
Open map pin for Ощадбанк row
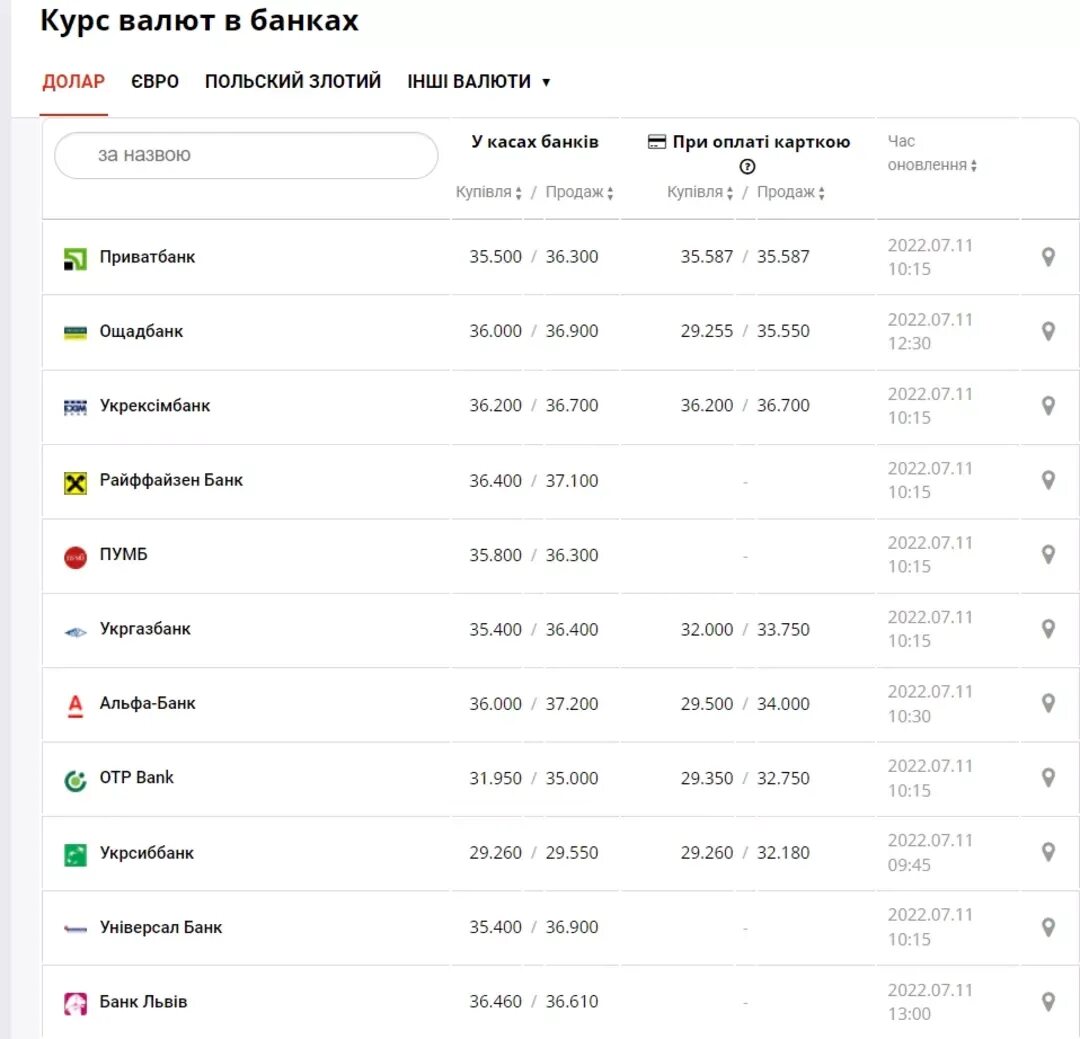pyautogui.click(x=1048, y=331)
